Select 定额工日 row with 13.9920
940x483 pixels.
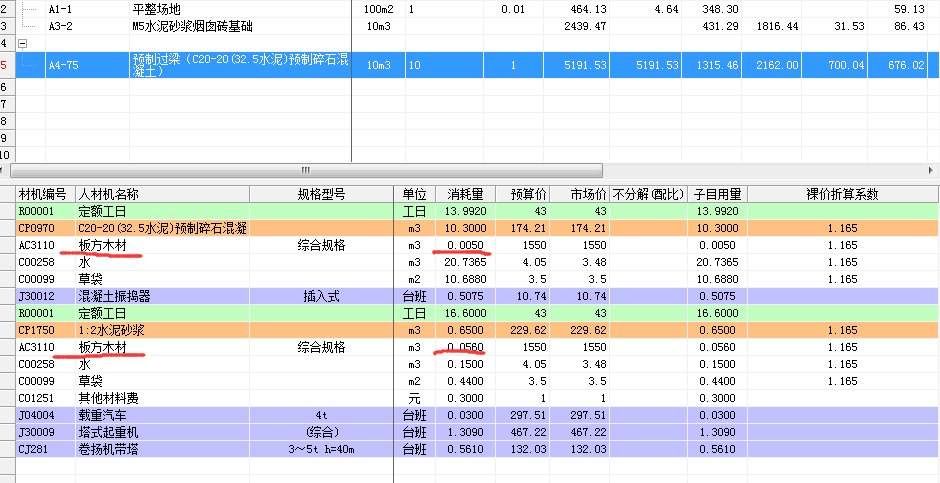tap(477, 211)
